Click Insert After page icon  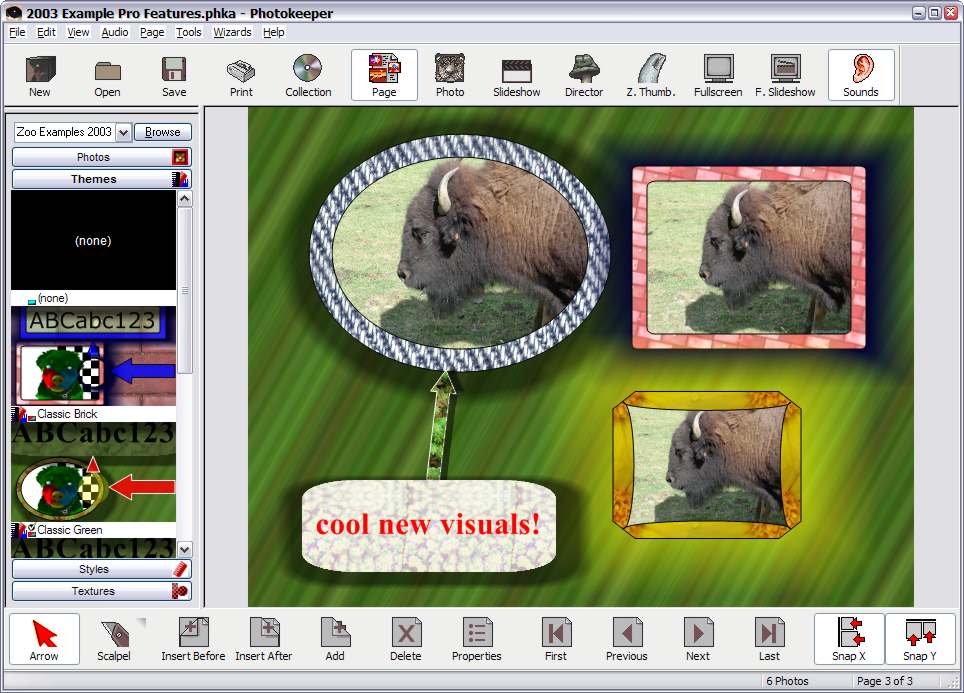point(264,640)
